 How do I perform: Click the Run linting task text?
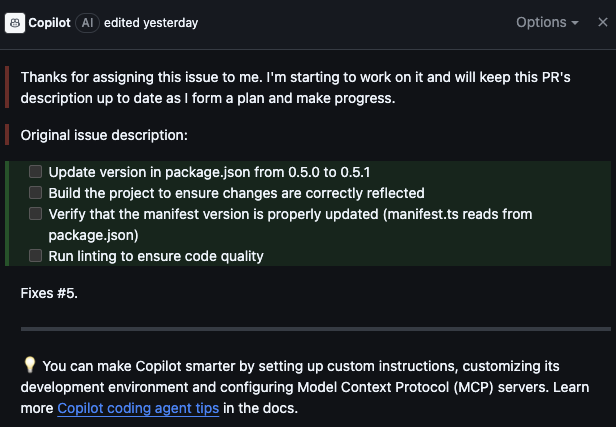pos(156,256)
